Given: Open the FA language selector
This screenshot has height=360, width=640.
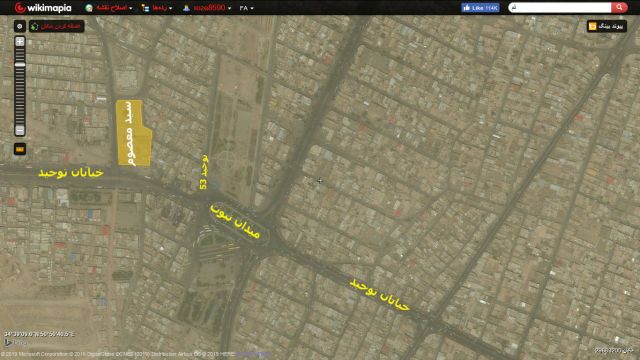Looking at the screenshot, I should point(246,8).
